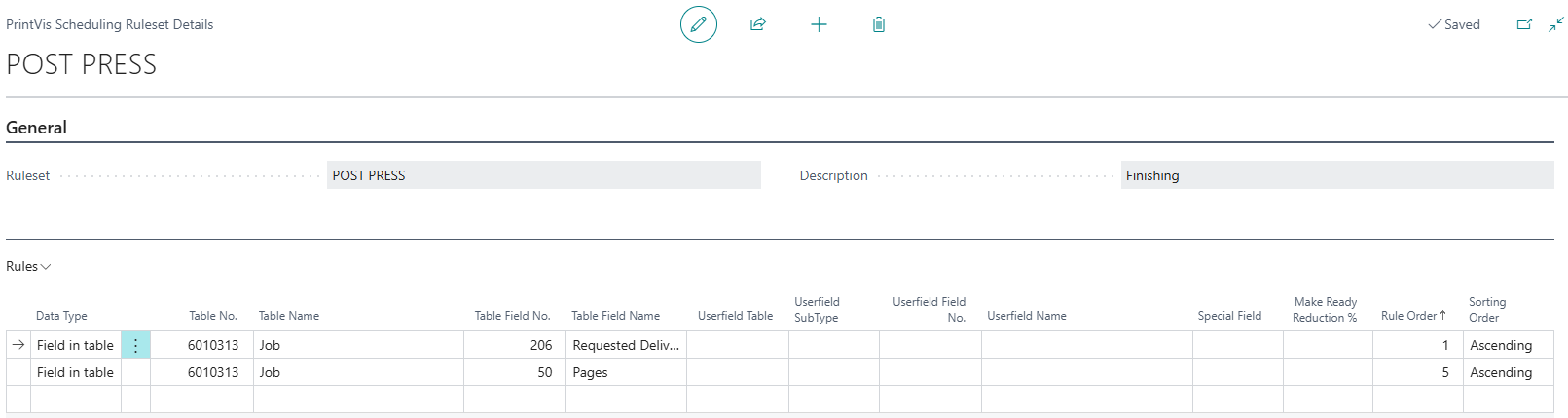This screenshot has height=418, width=1568.
Task: Click the Special Field column header
Action: click(1229, 316)
